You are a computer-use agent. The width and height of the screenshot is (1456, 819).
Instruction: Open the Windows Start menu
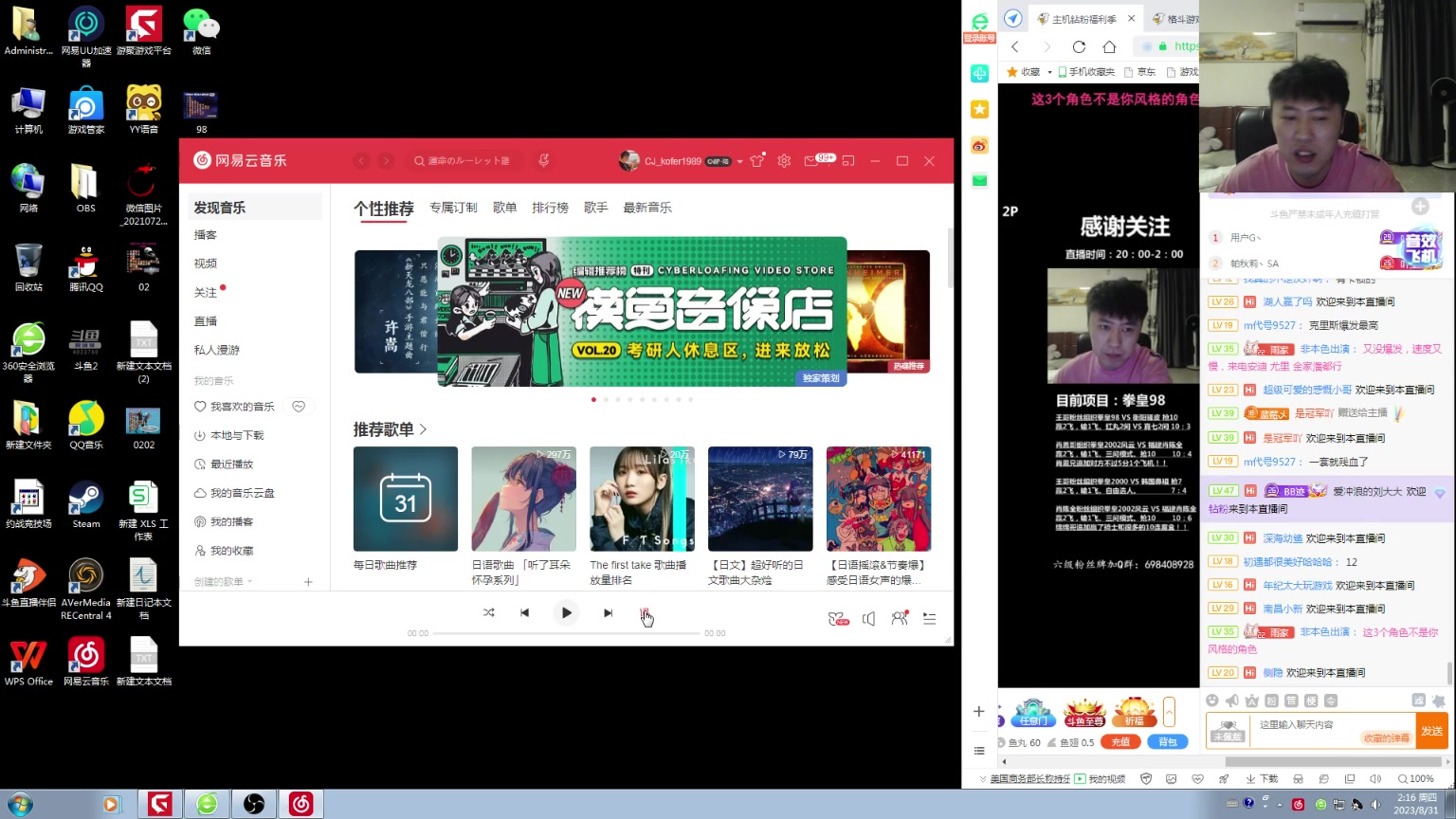point(19,805)
